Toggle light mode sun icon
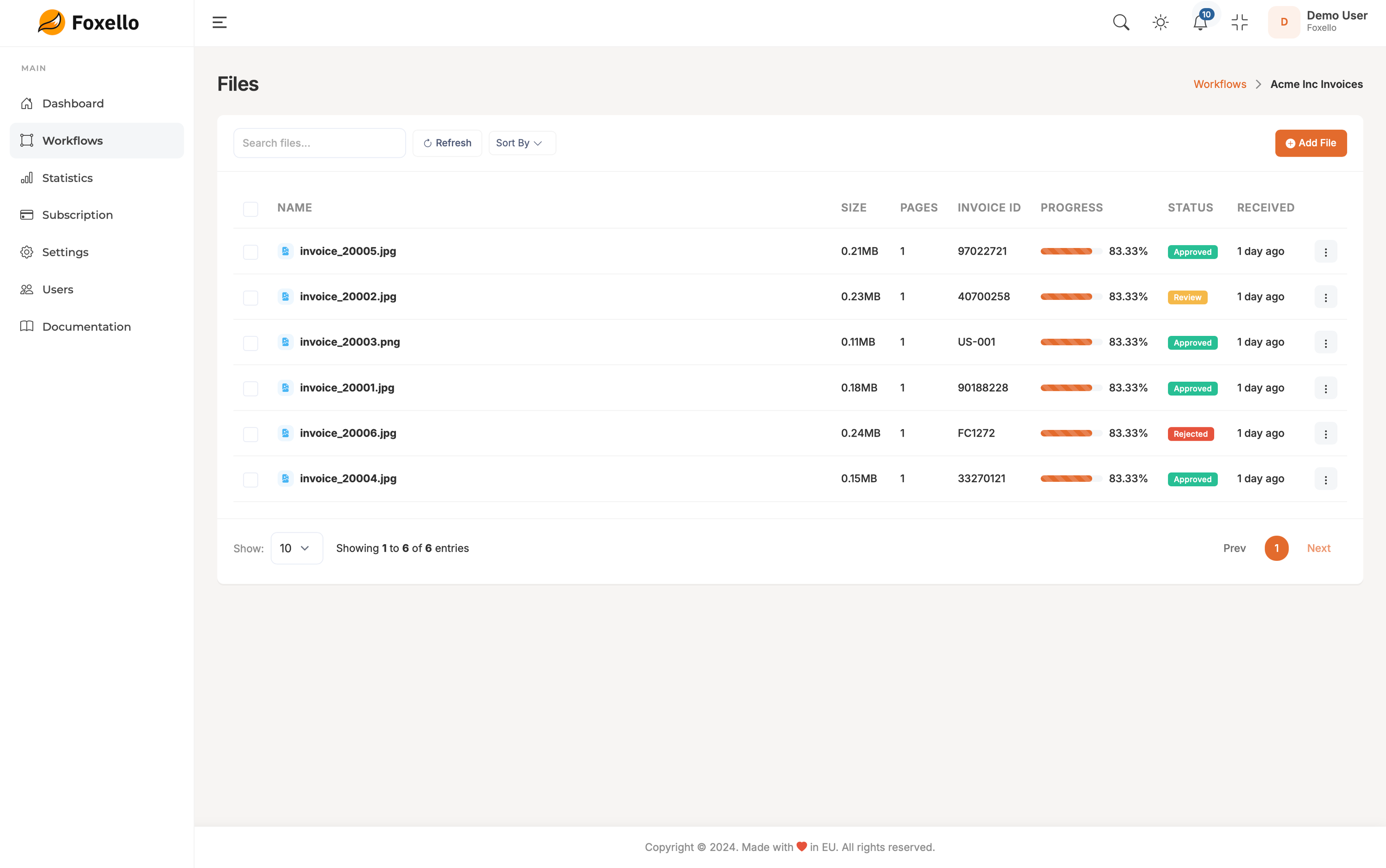Screen dimensions: 1386x868 pyautogui.click(x=1161, y=22)
